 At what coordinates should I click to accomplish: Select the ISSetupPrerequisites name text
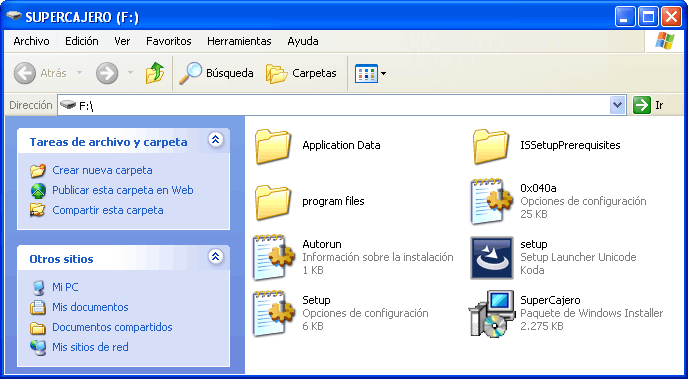coord(570,145)
